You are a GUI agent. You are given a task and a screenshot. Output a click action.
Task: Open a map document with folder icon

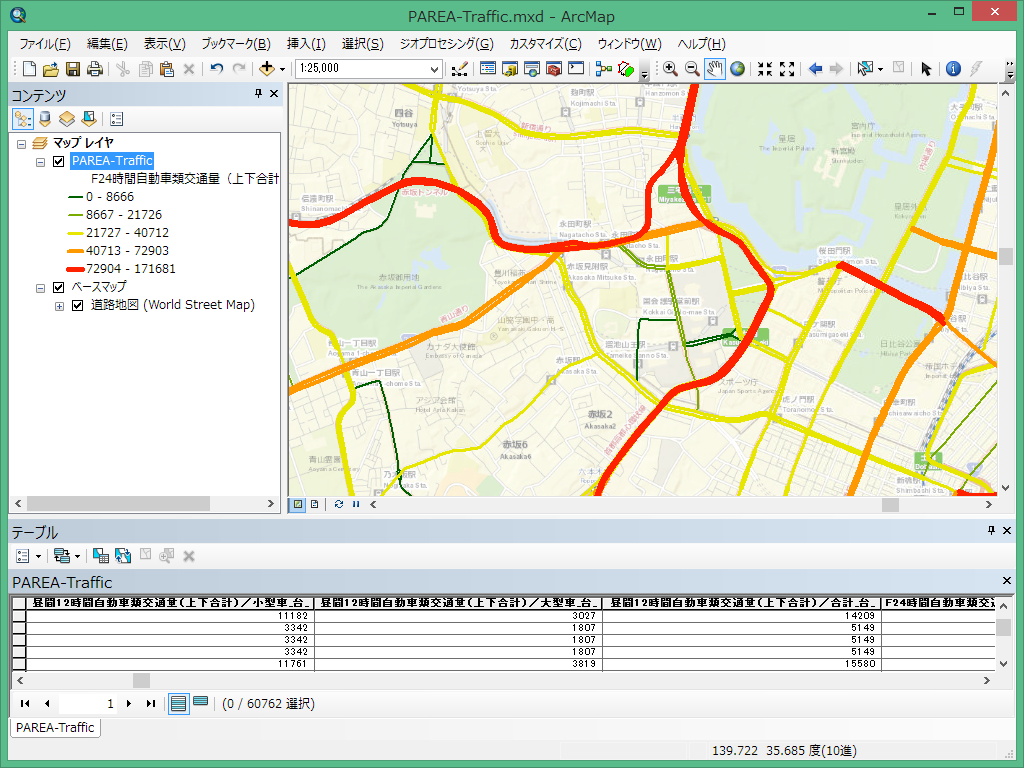tap(51, 69)
